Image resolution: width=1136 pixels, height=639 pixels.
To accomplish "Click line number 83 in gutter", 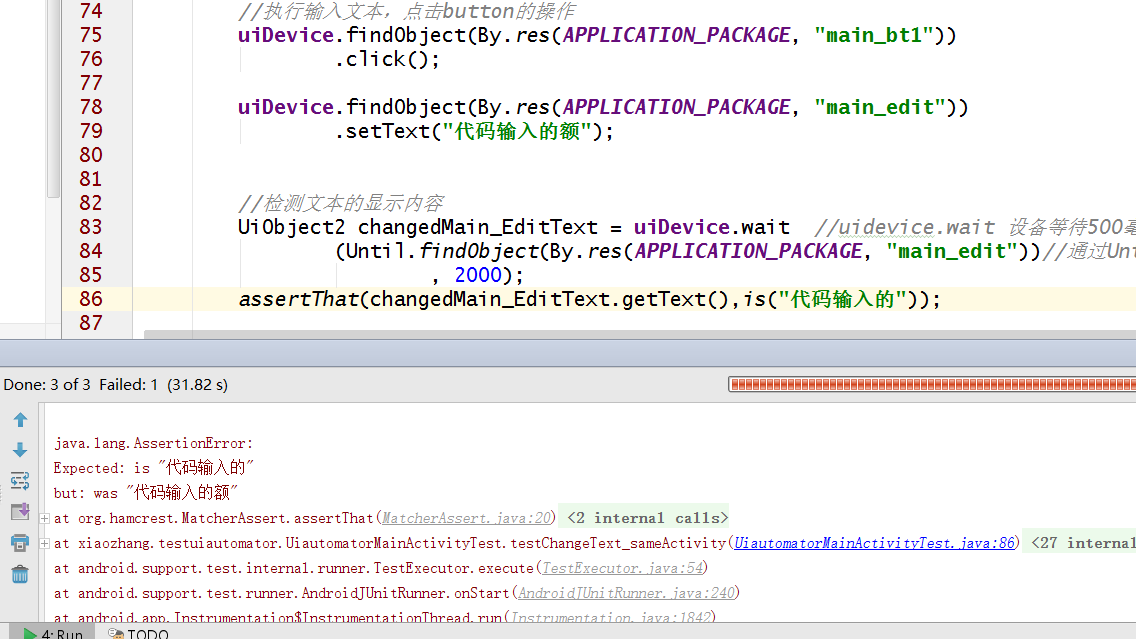I will pos(91,227).
